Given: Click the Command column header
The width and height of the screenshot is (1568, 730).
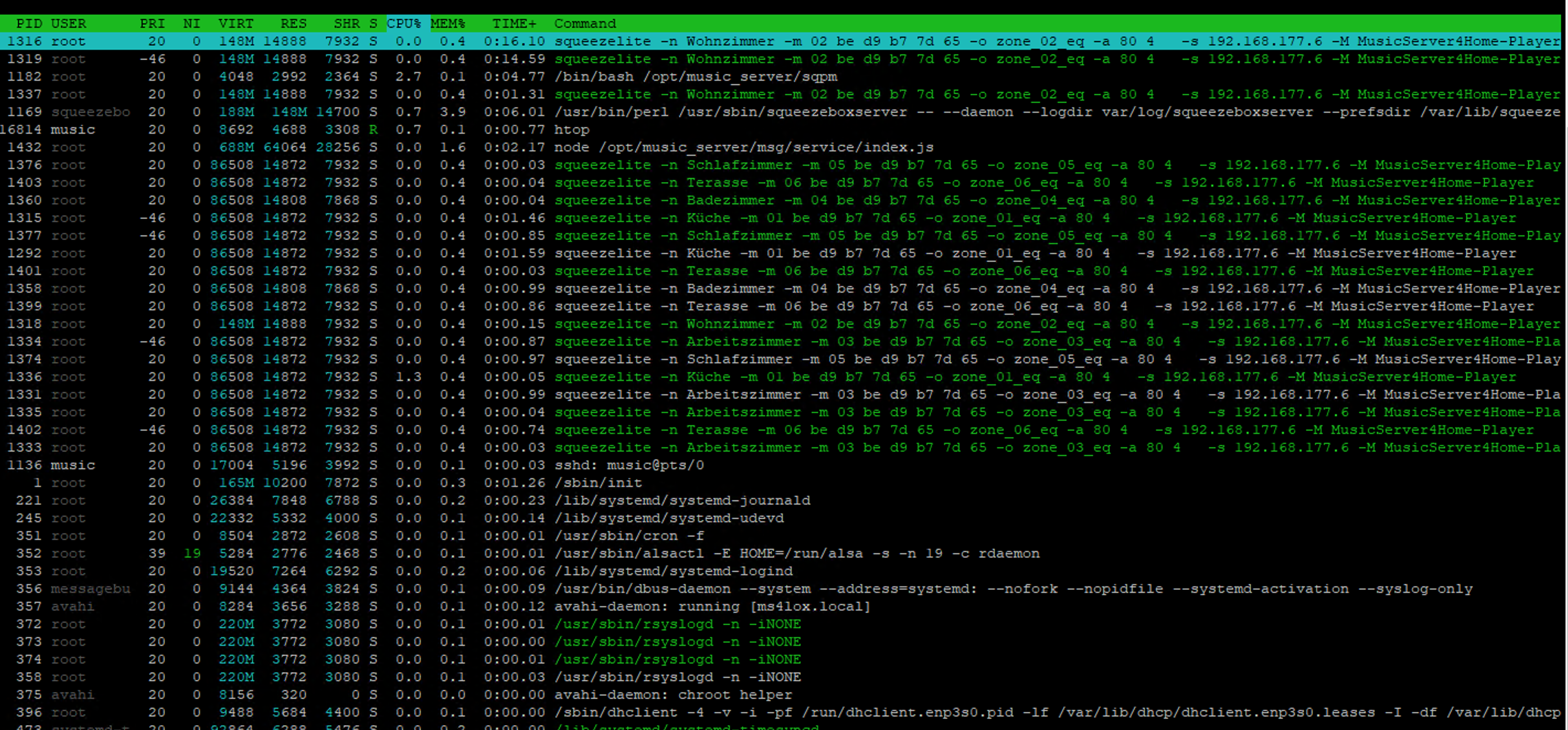Looking at the screenshot, I should pyautogui.click(x=584, y=24).
